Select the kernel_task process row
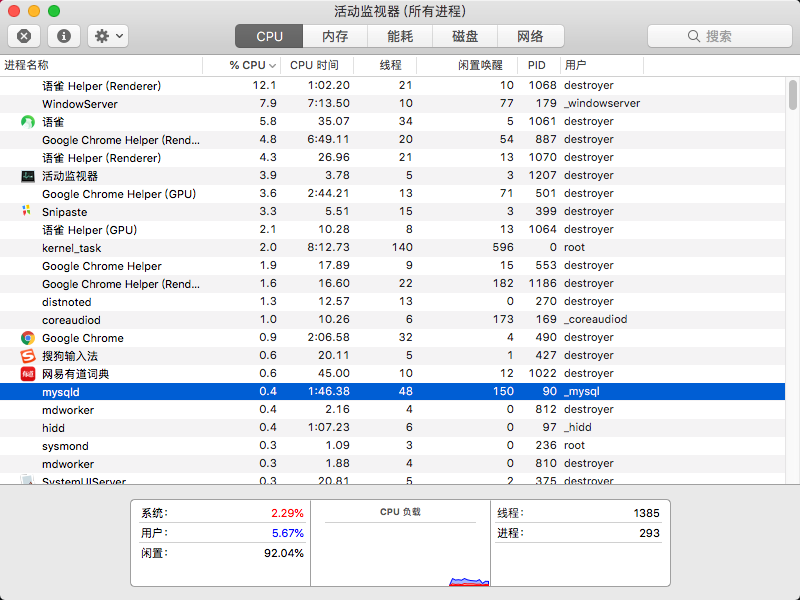Screen dimensions: 800x600 tap(392, 248)
